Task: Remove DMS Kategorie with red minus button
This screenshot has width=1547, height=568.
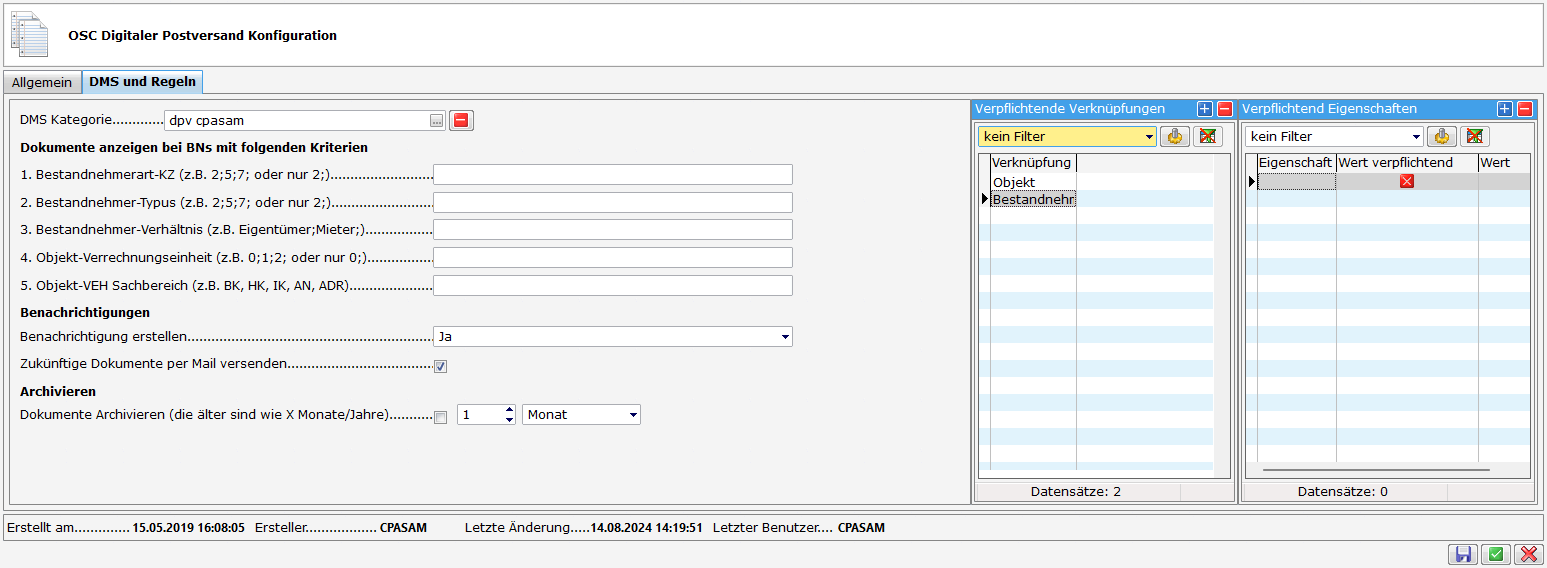Action: (461, 121)
